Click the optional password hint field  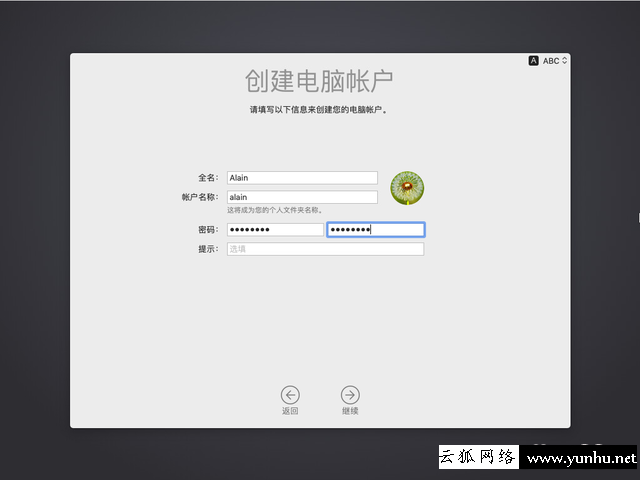[x=325, y=249]
